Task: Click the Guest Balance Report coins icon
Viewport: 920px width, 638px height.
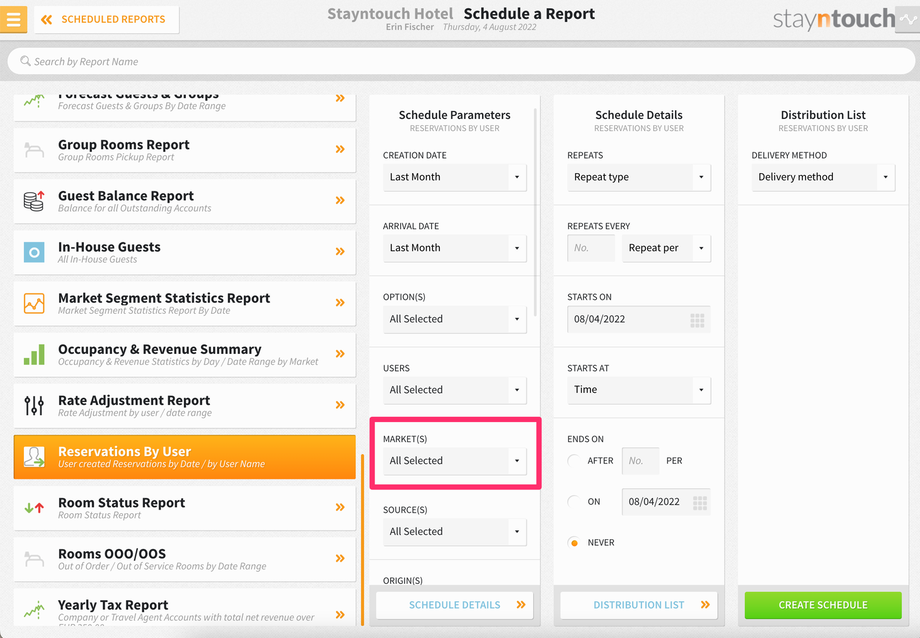Action: (x=34, y=201)
